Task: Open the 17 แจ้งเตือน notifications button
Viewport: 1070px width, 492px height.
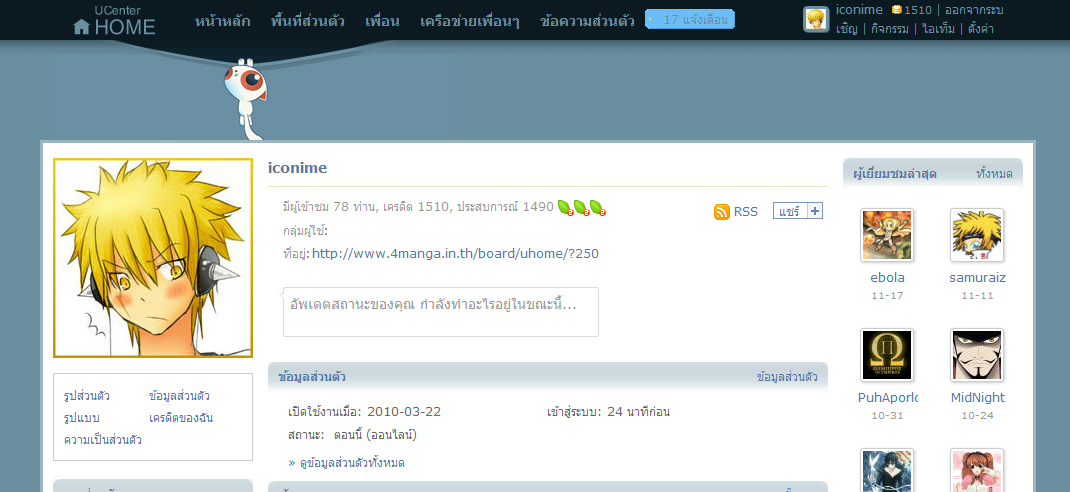Action: (x=690, y=20)
